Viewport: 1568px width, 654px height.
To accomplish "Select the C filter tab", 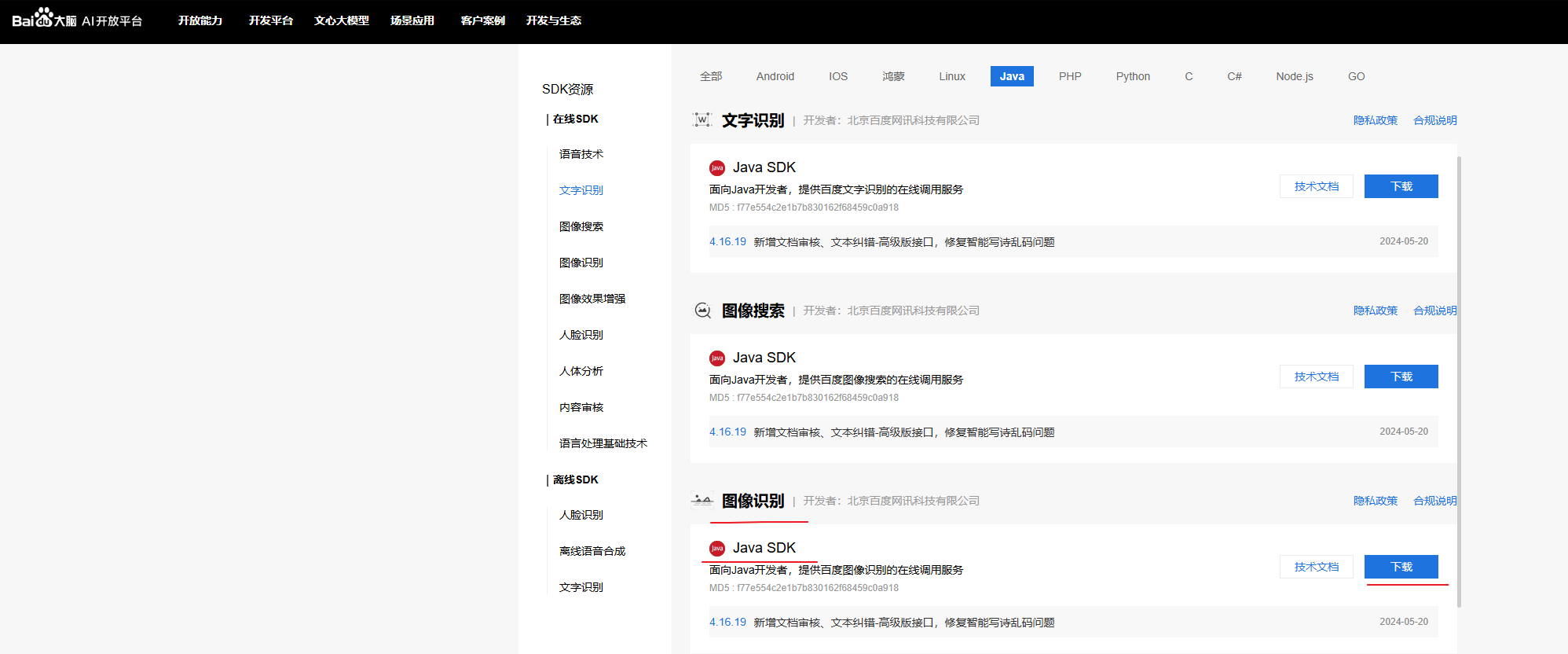I will click(x=1189, y=76).
